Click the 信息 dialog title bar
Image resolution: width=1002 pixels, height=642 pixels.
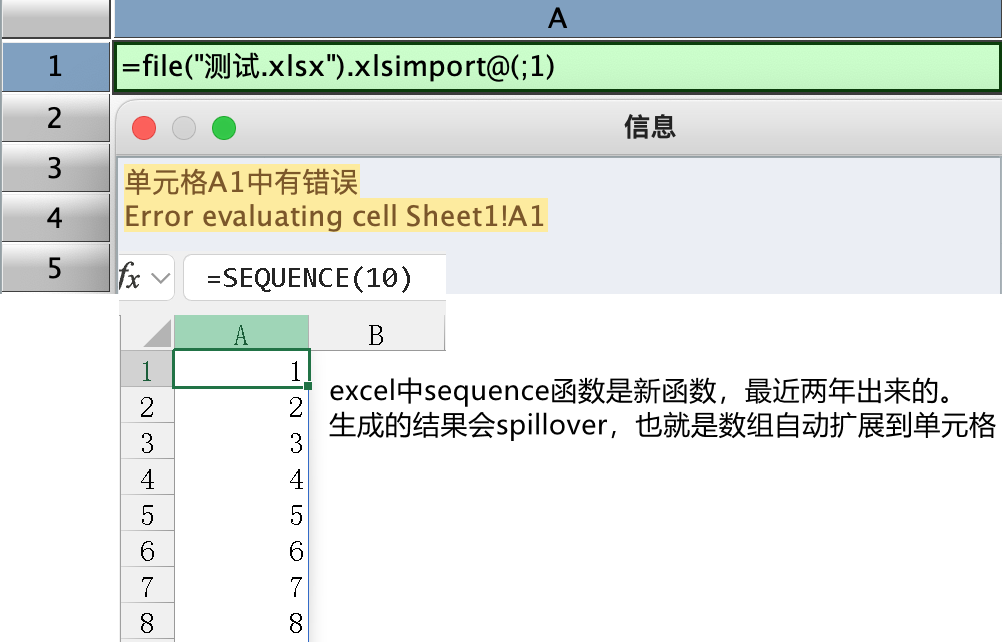650,126
